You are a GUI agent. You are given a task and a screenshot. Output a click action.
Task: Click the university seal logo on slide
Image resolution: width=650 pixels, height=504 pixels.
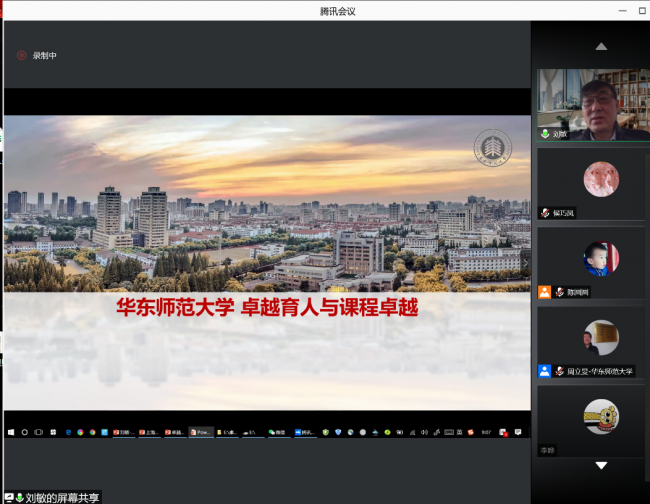492,148
